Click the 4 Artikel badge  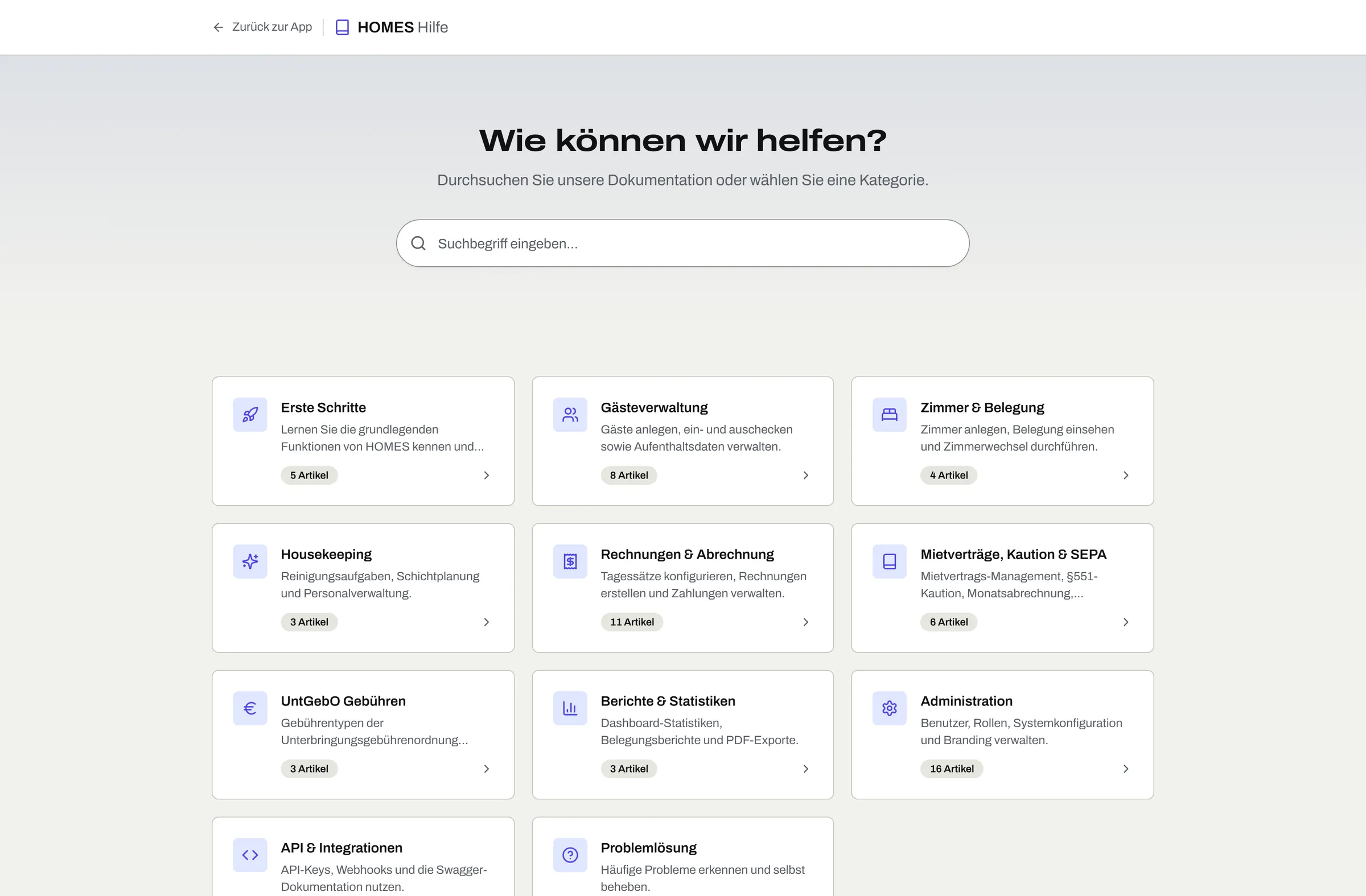(x=948, y=475)
